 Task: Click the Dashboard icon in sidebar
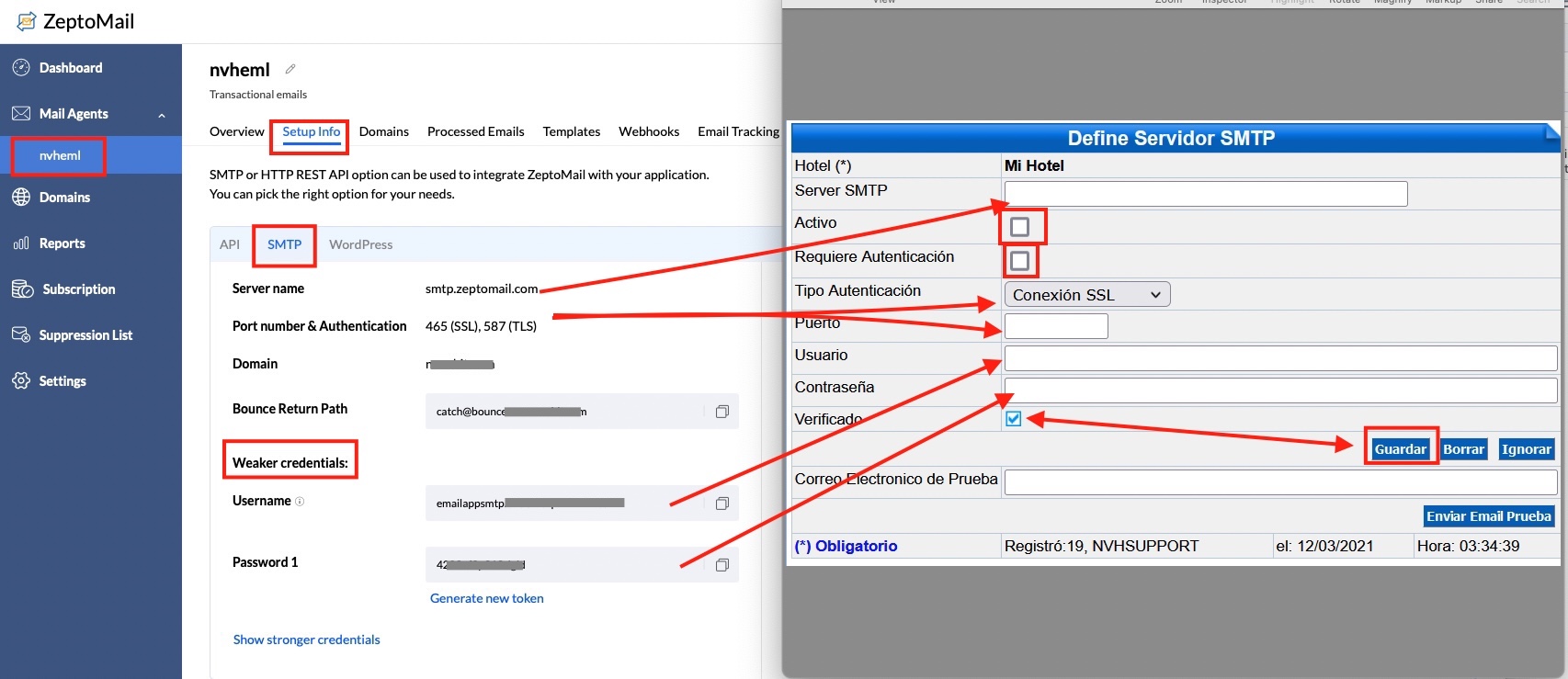tap(20, 68)
